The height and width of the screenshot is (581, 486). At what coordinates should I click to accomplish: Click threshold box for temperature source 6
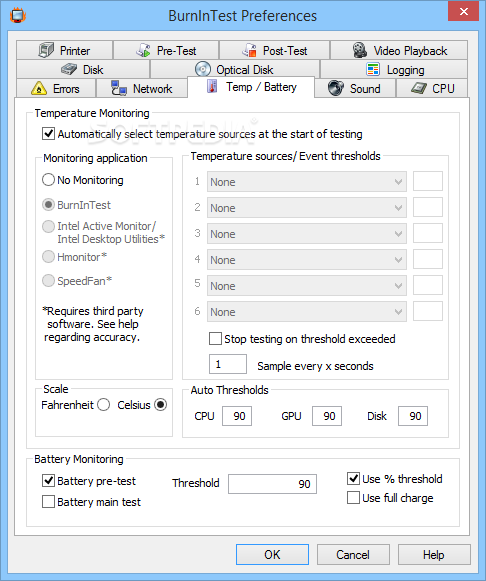click(428, 311)
